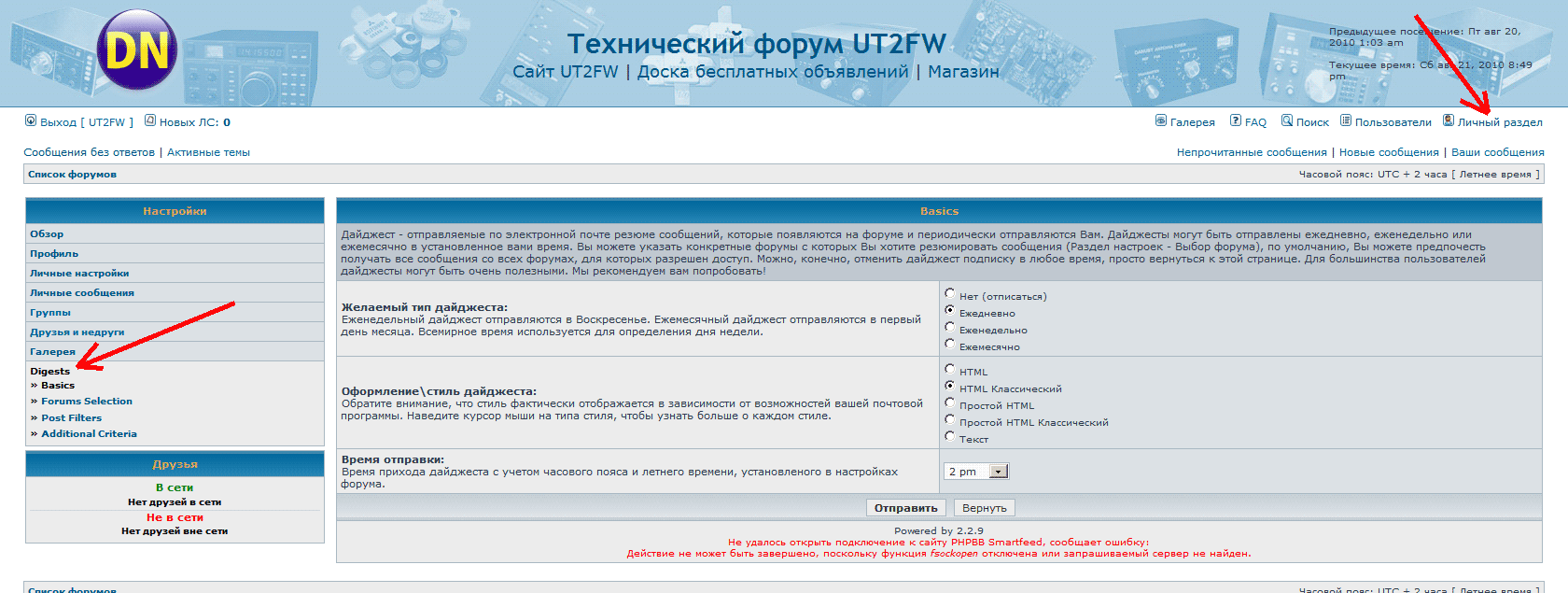This screenshot has width=1568, height=593.
Task: Choose the Текст digest style option
Action: point(950,437)
